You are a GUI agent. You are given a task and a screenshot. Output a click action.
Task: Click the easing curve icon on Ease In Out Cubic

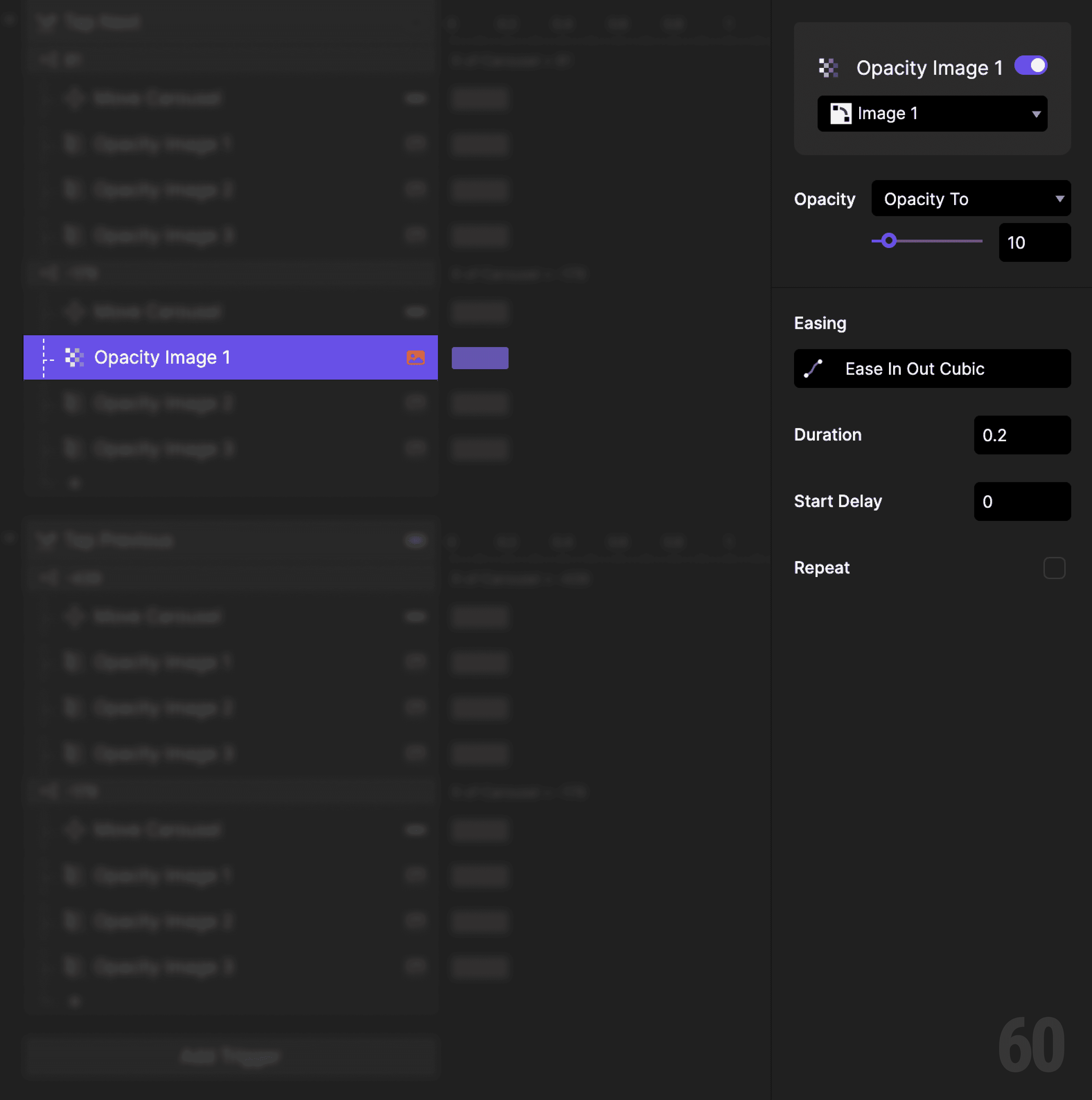click(x=813, y=369)
